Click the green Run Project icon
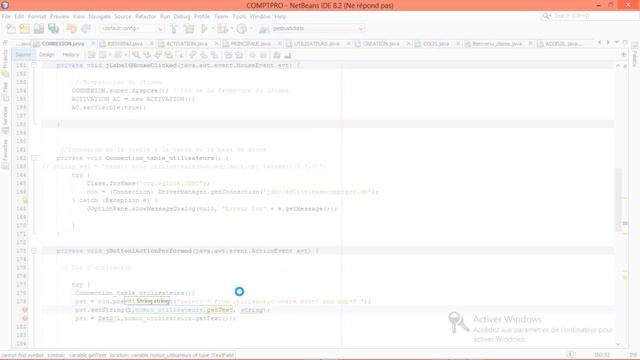The height and width of the screenshot is (360, 640). pos(204,29)
